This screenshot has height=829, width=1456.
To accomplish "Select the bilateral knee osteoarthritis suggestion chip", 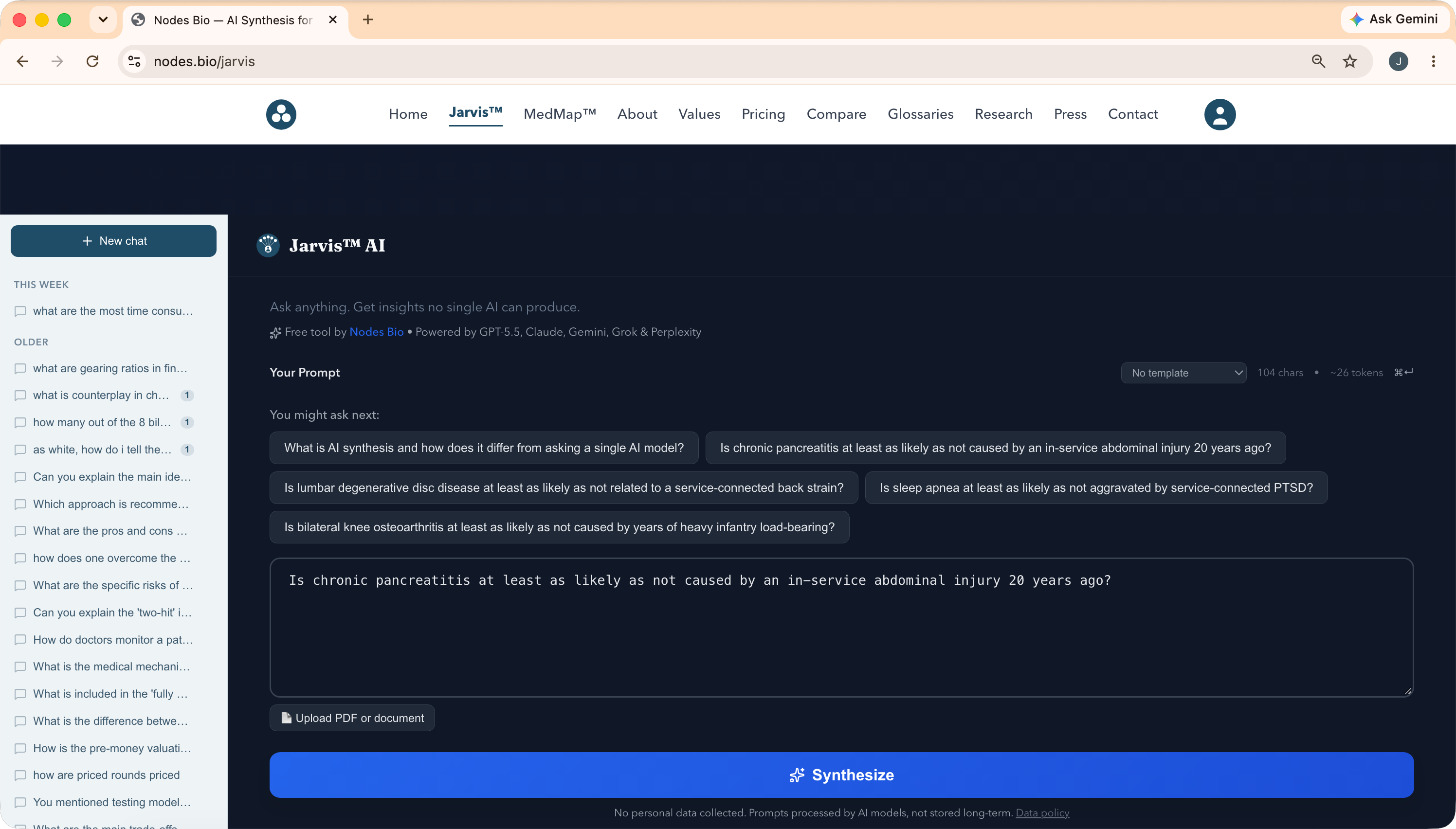I will pos(559,527).
